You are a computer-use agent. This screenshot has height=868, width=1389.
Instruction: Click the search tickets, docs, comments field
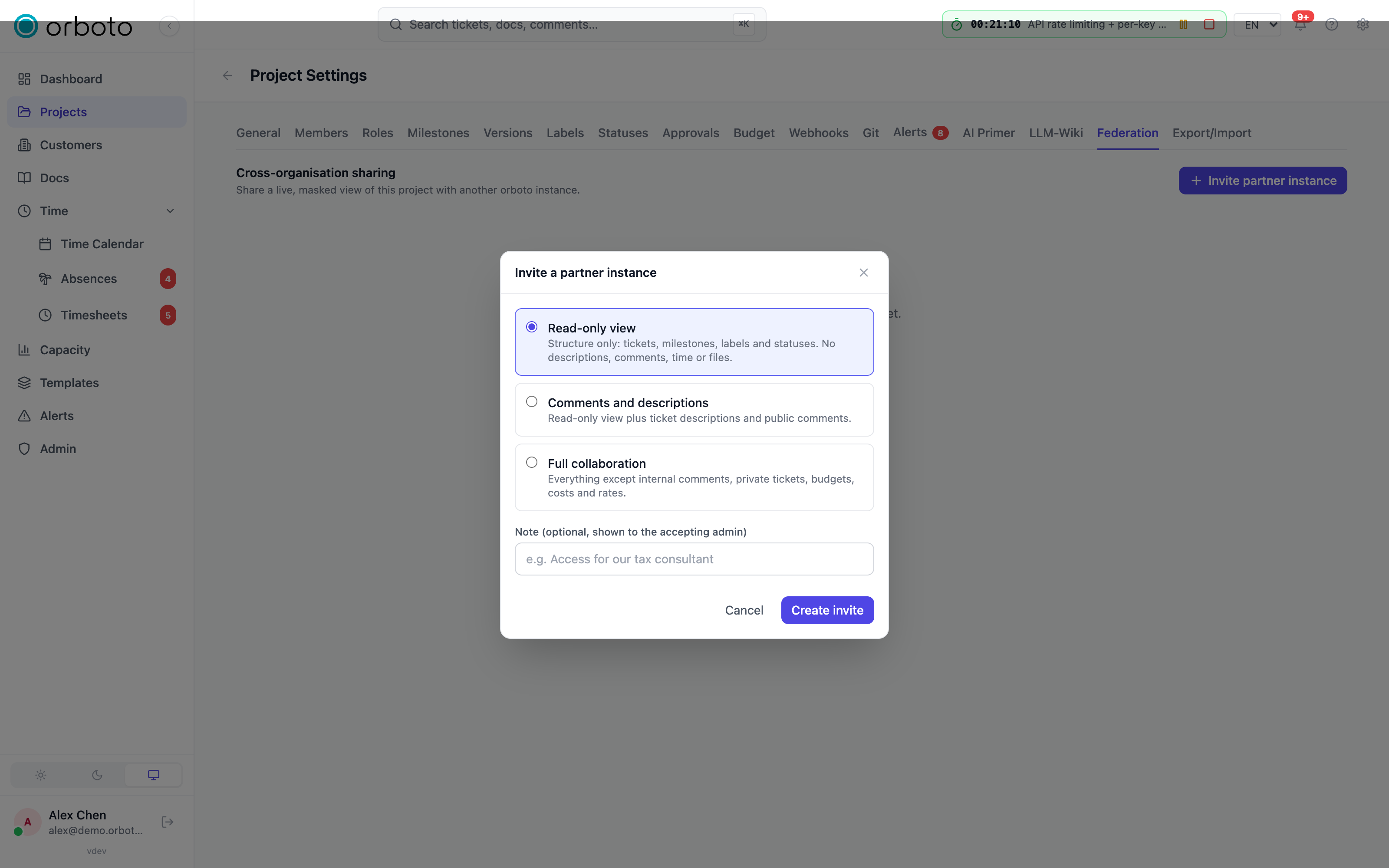tap(572, 25)
